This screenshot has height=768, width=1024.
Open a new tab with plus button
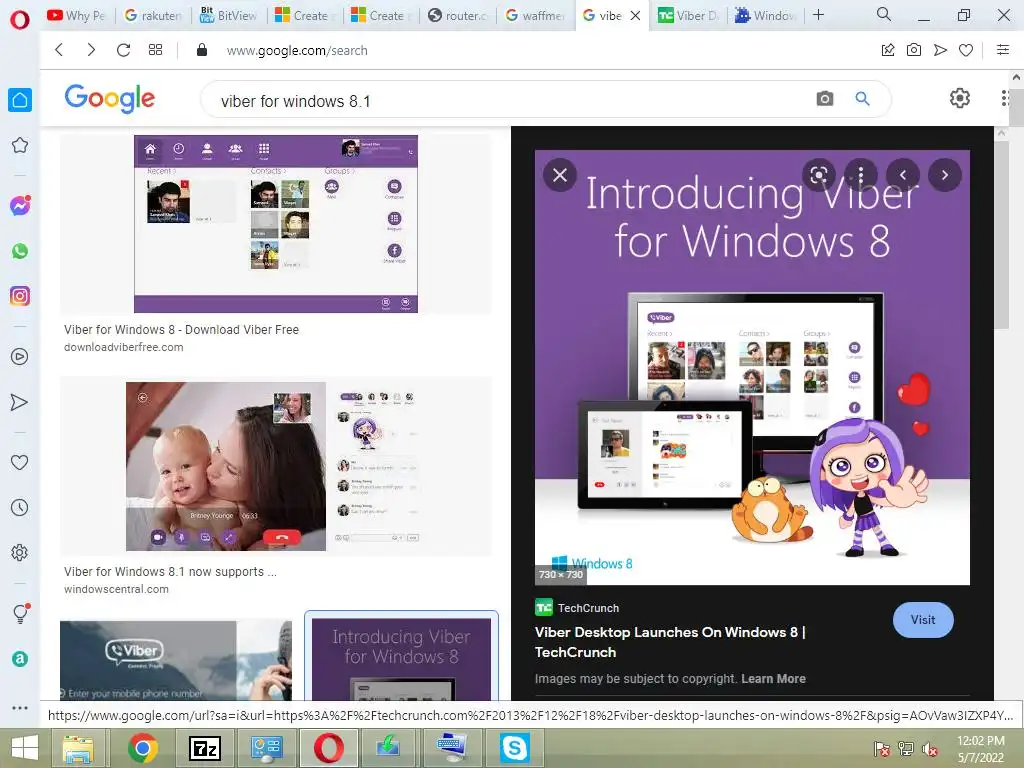pos(818,14)
